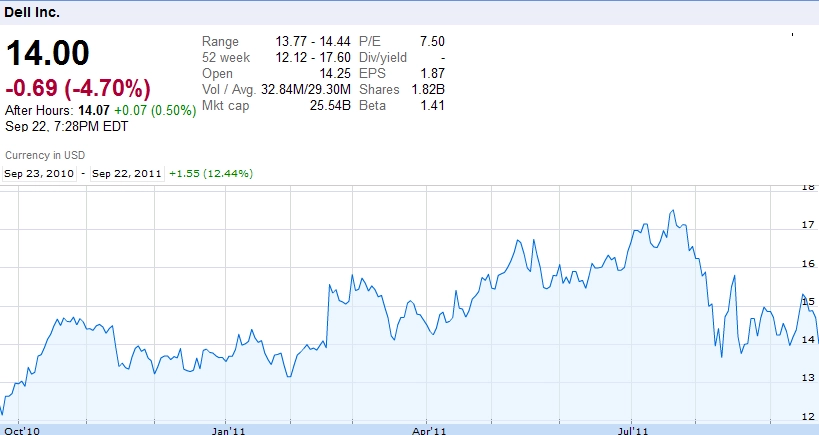Click the 14.25 open price value
This screenshot has height=435, width=819.
335,74
